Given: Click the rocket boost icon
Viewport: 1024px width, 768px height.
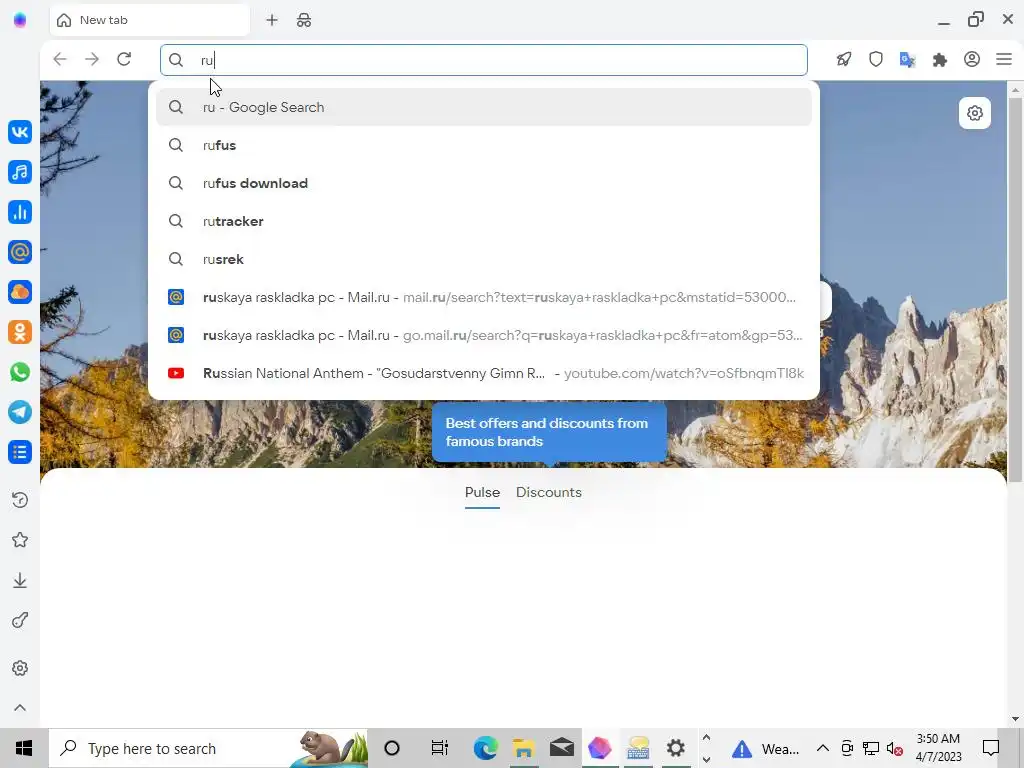Looking at the screenshot, I should (x=844, y=59).
